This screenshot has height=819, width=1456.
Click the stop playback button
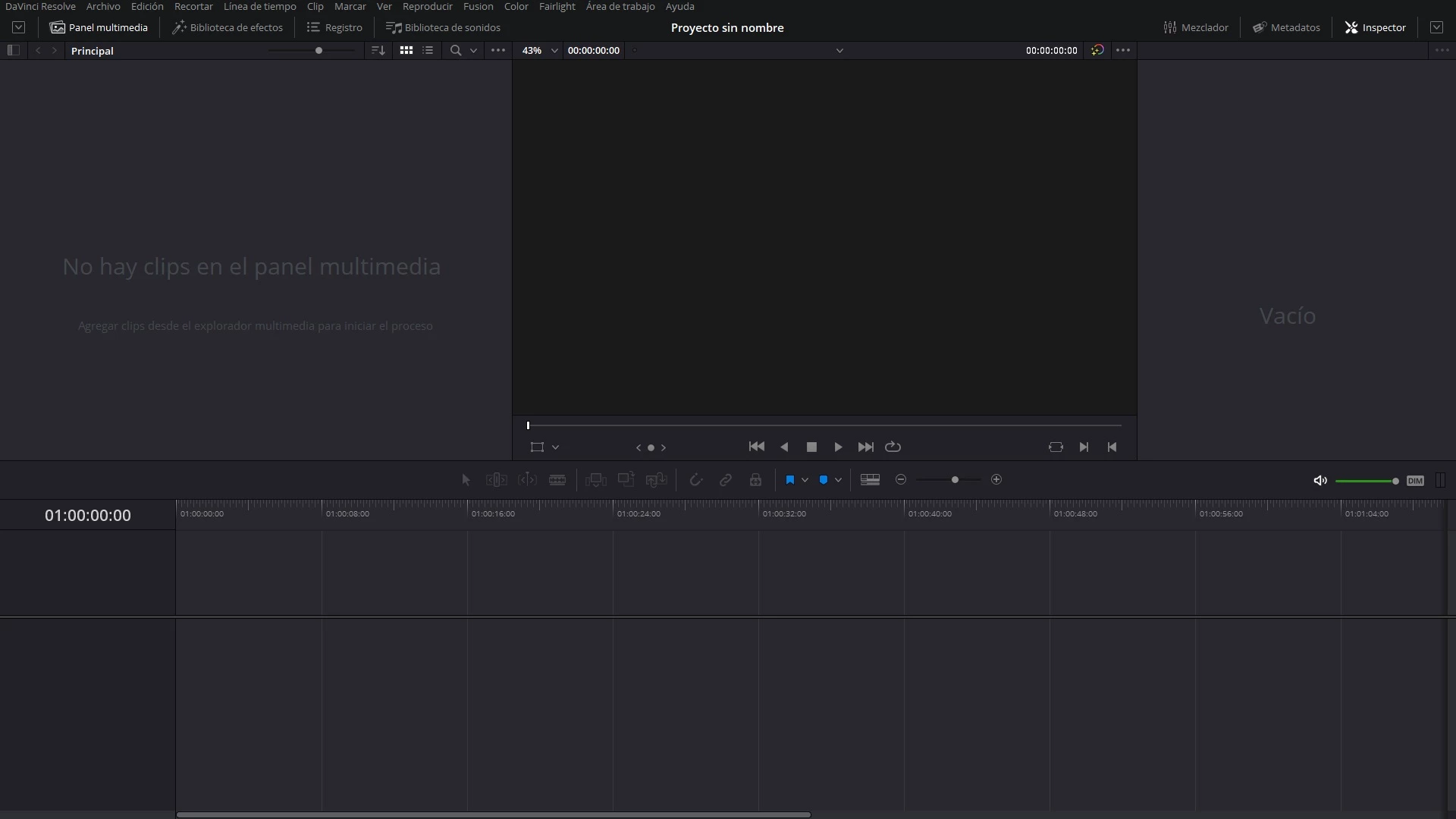click(811, 447)
